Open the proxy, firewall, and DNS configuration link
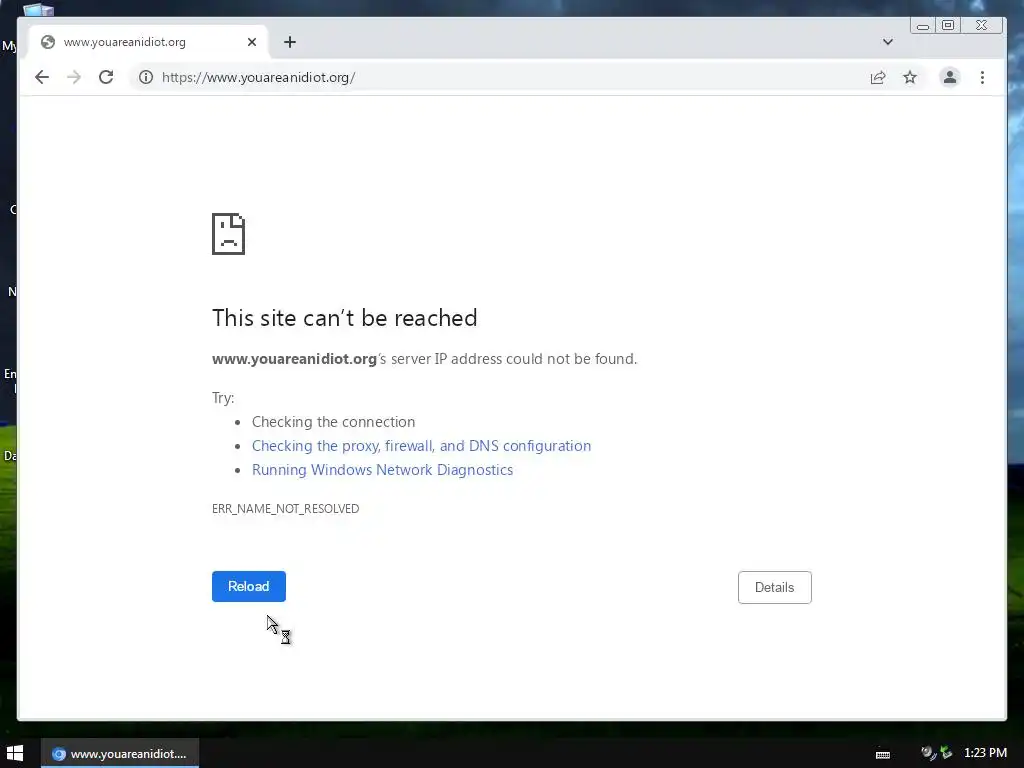1024x768 pixels. 421,445
